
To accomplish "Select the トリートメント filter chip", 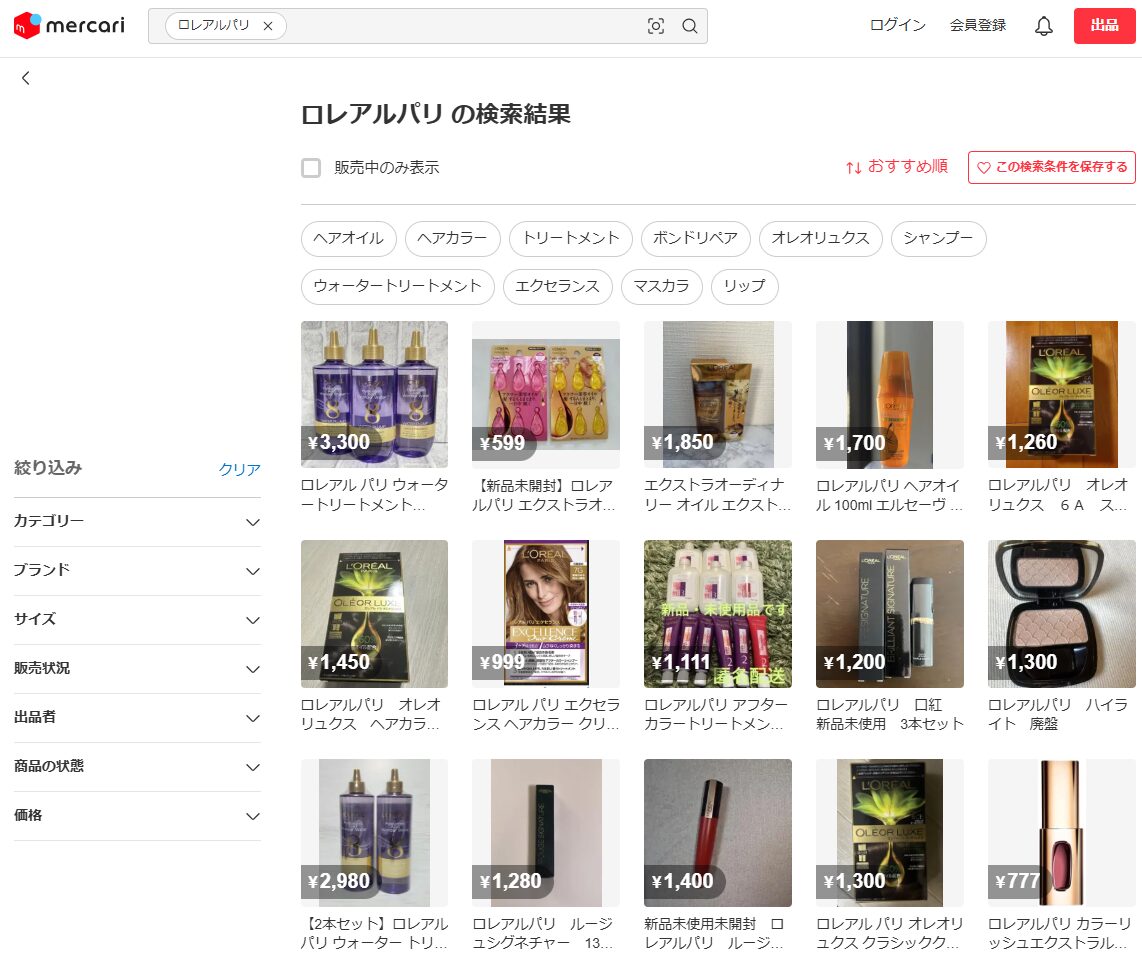I will pyautogui.click(x=570, y=238).
